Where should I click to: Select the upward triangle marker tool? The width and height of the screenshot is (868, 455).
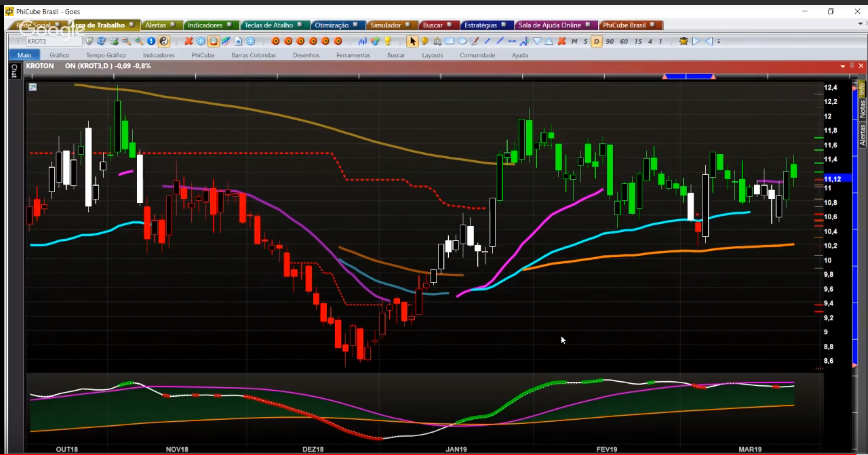[549, 41]
